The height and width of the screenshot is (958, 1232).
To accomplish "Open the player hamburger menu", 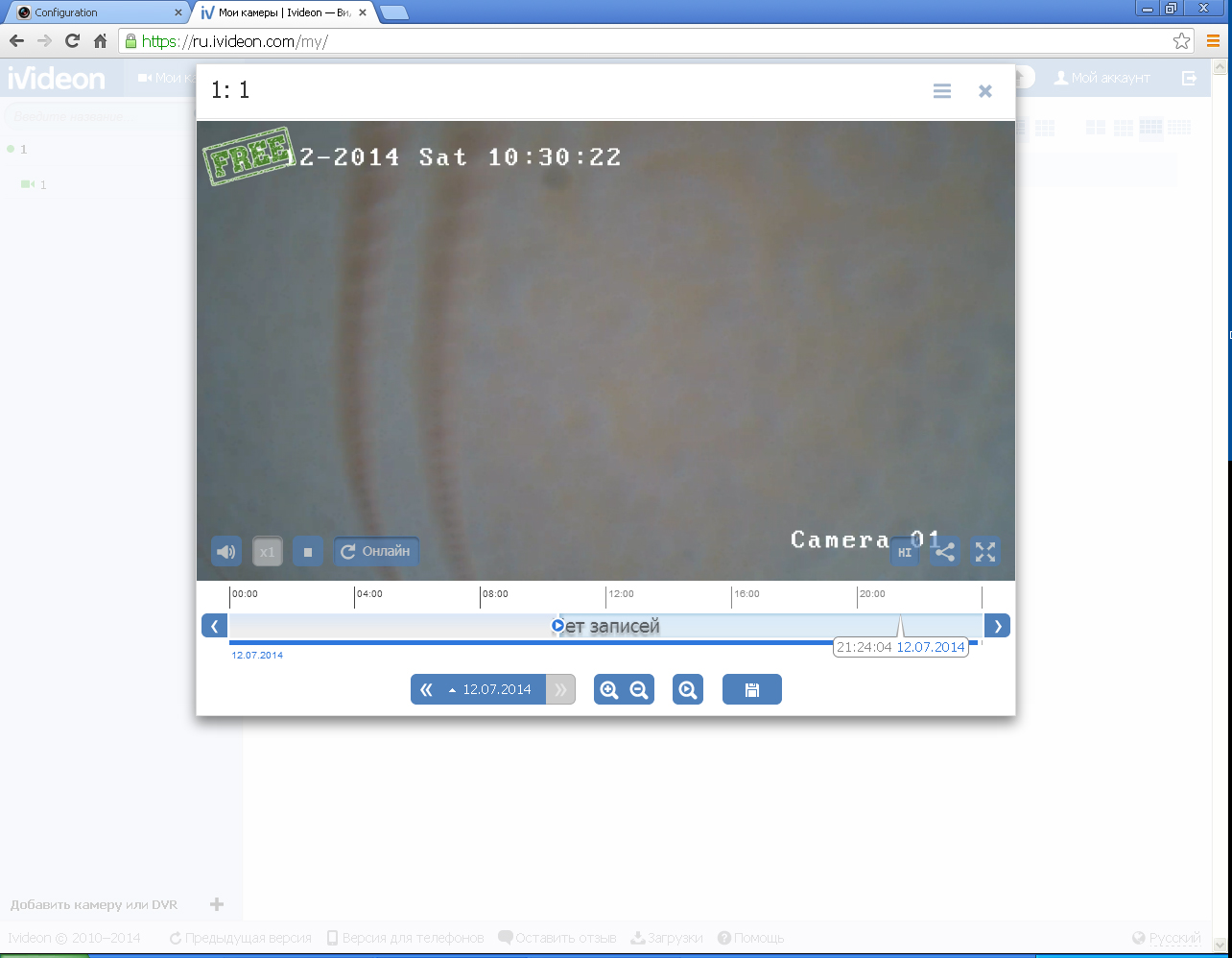I will (x=942, y=90).
